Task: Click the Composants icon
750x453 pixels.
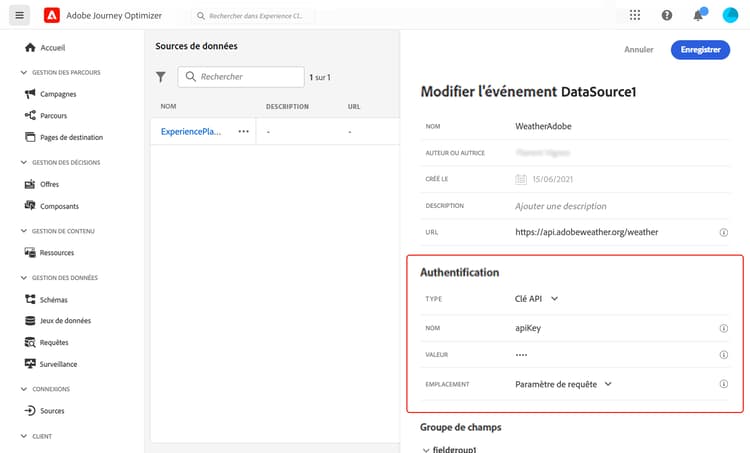Action: (x=30, y=206)
